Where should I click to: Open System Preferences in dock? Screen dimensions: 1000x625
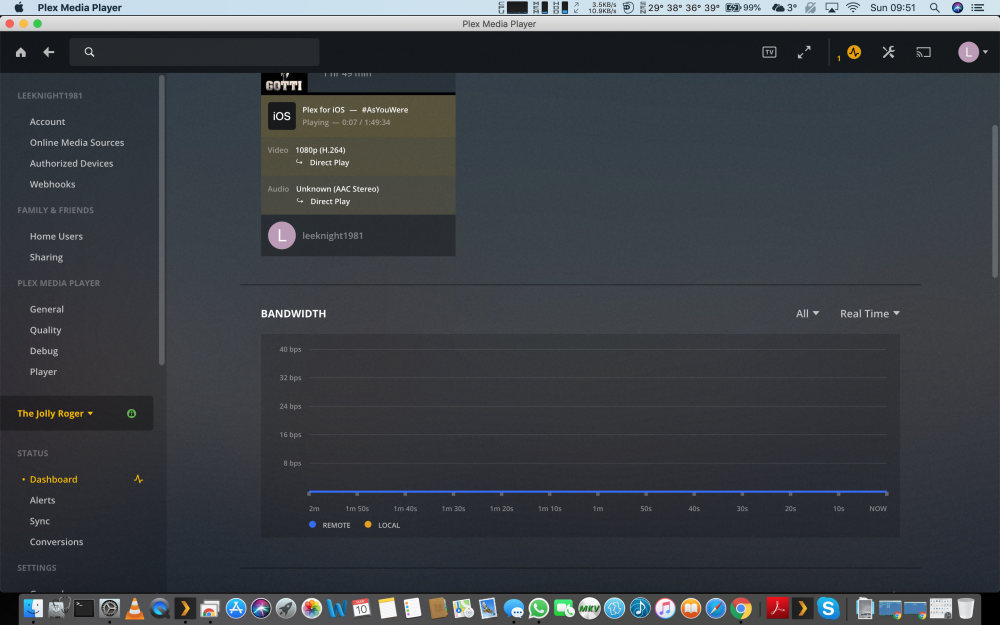click(x=109, y=608)
